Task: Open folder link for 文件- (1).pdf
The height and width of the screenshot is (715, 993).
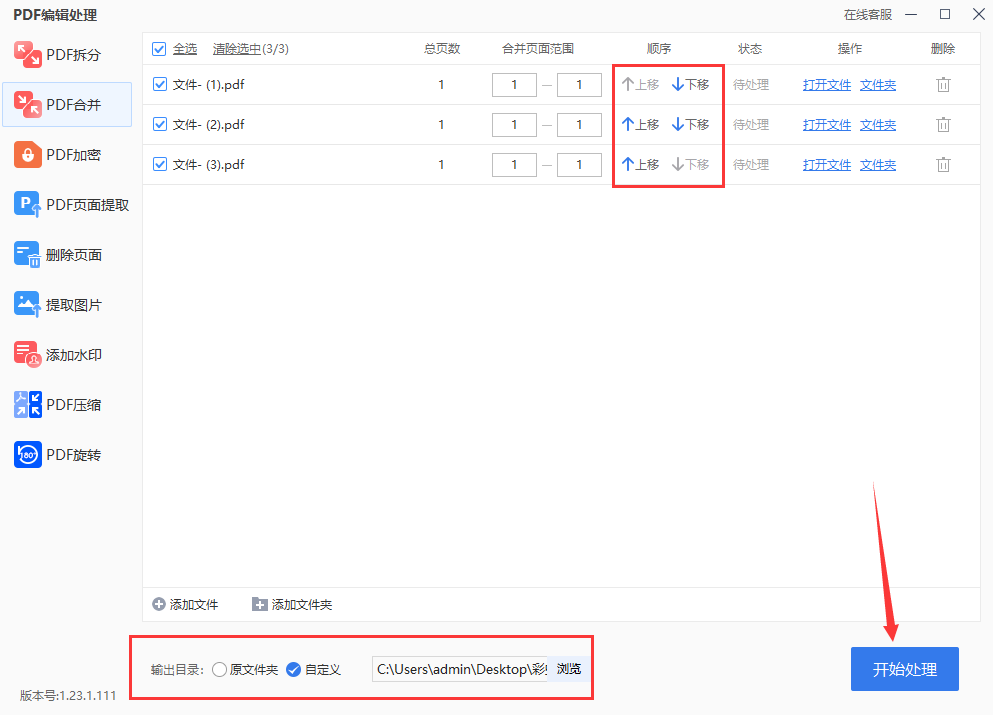Action: pyautogui.click(x=878, y=85)
